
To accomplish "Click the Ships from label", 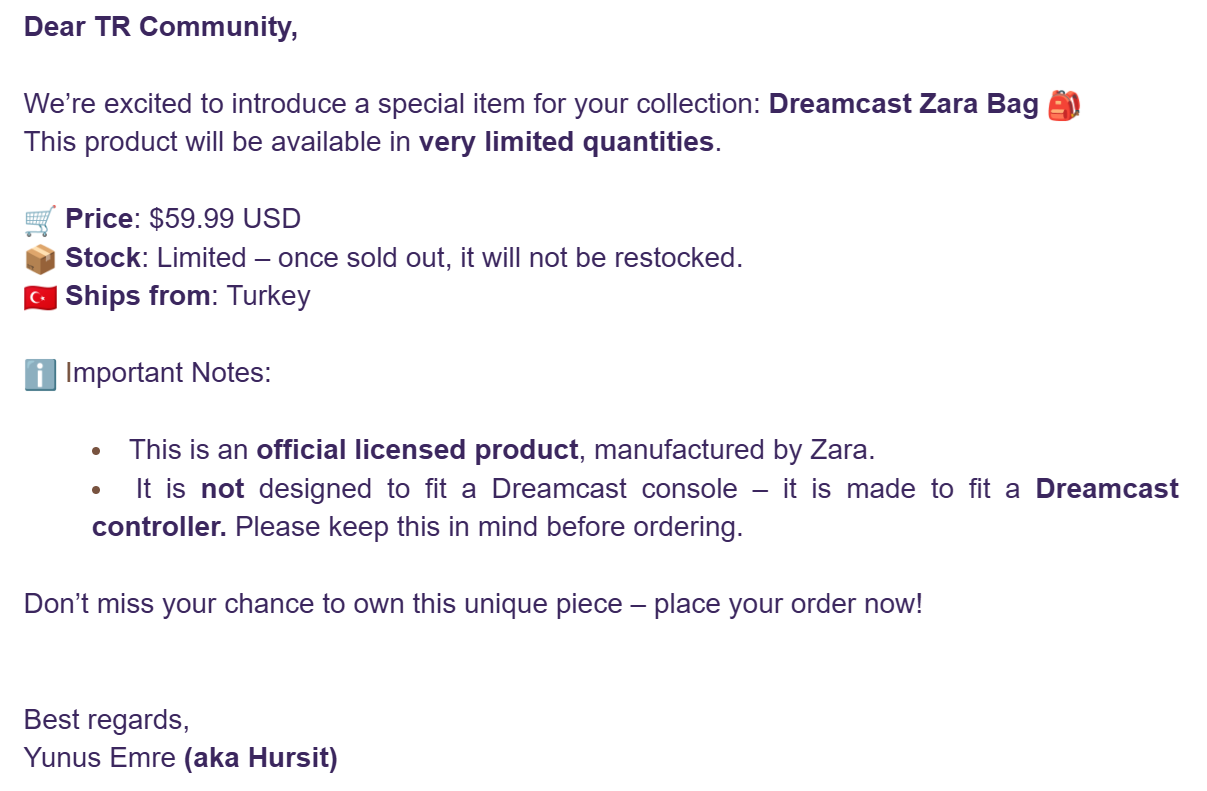I will click(x=139, y=297).
